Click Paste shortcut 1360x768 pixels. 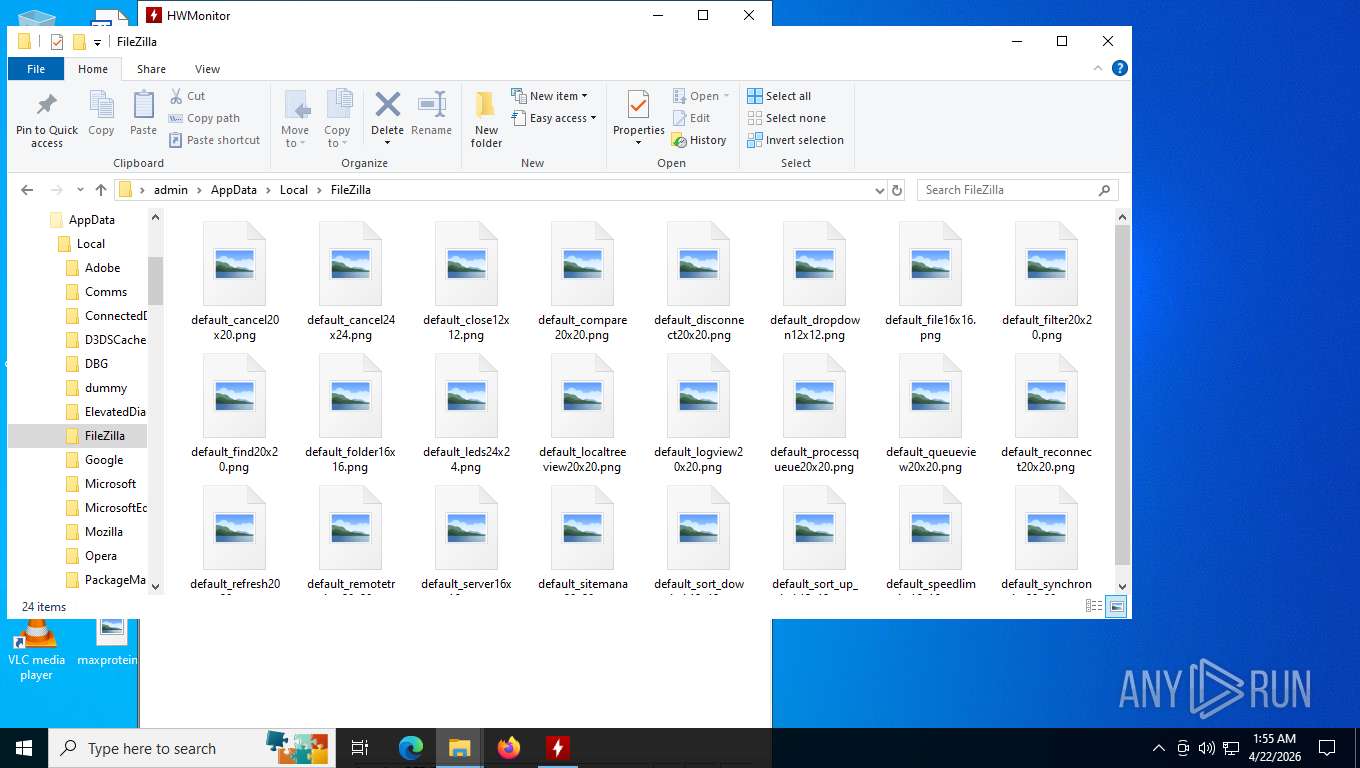tap(214, 140)
